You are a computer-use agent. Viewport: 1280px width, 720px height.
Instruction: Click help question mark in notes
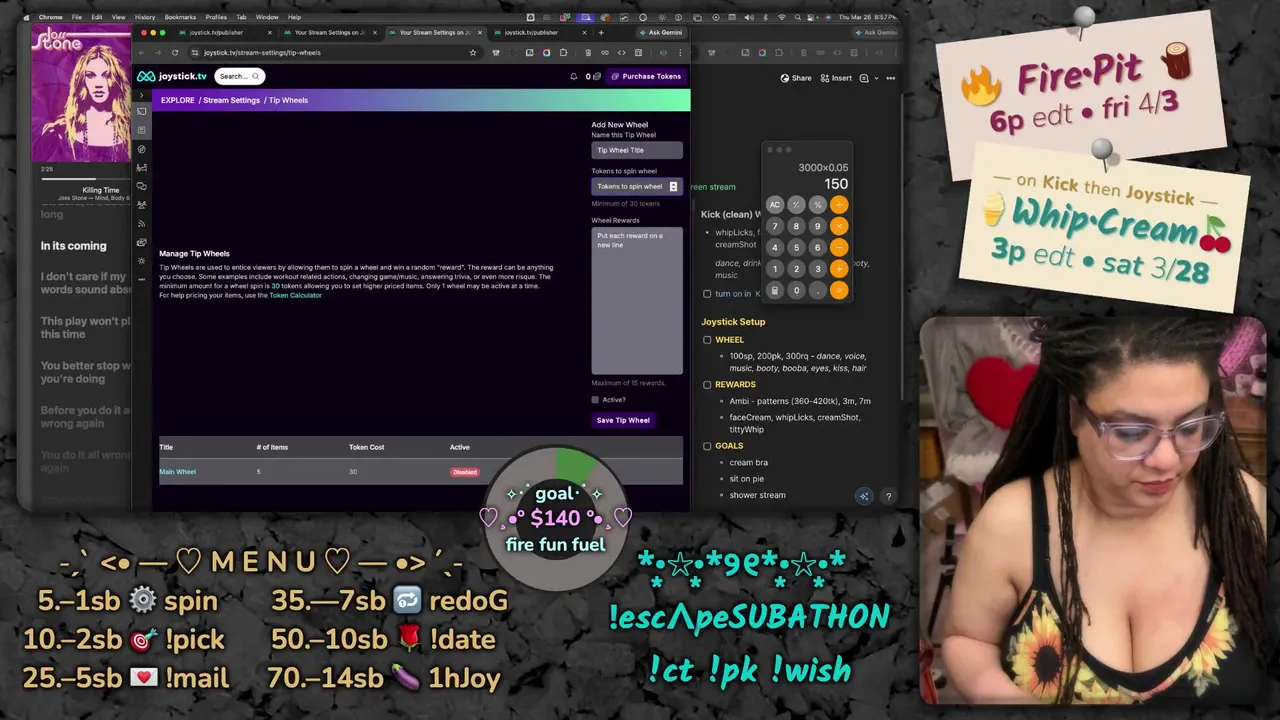click(887, 496)
